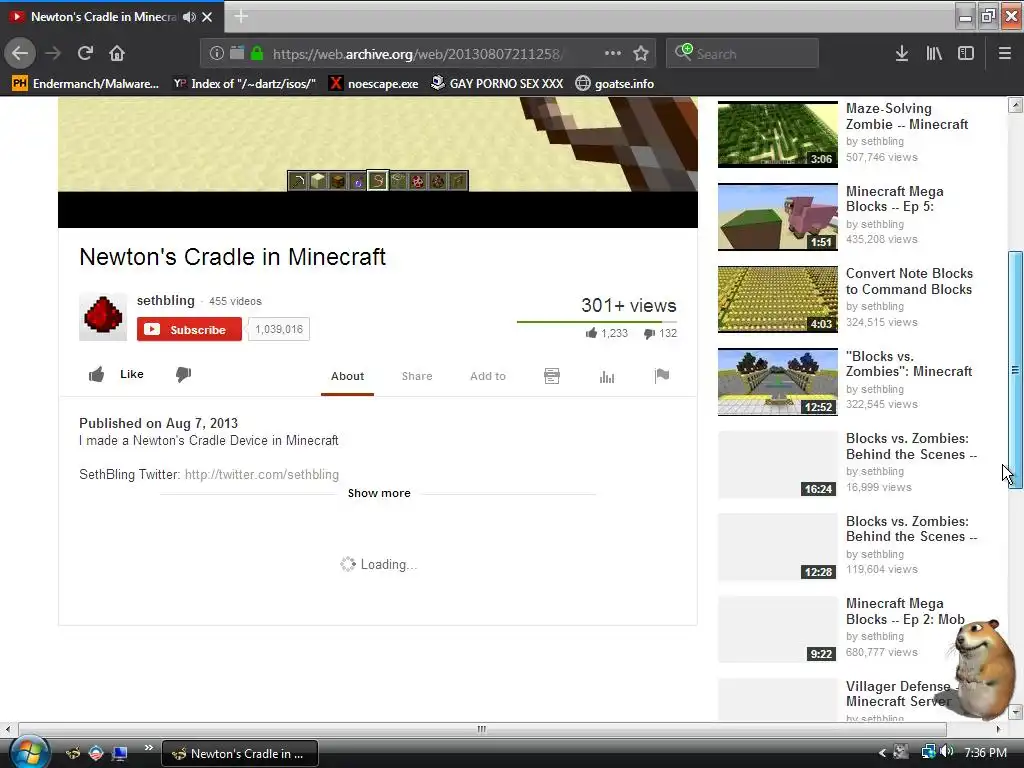
Task: Open the Downloads arrow icon
Action: click(x=902, y=54)
